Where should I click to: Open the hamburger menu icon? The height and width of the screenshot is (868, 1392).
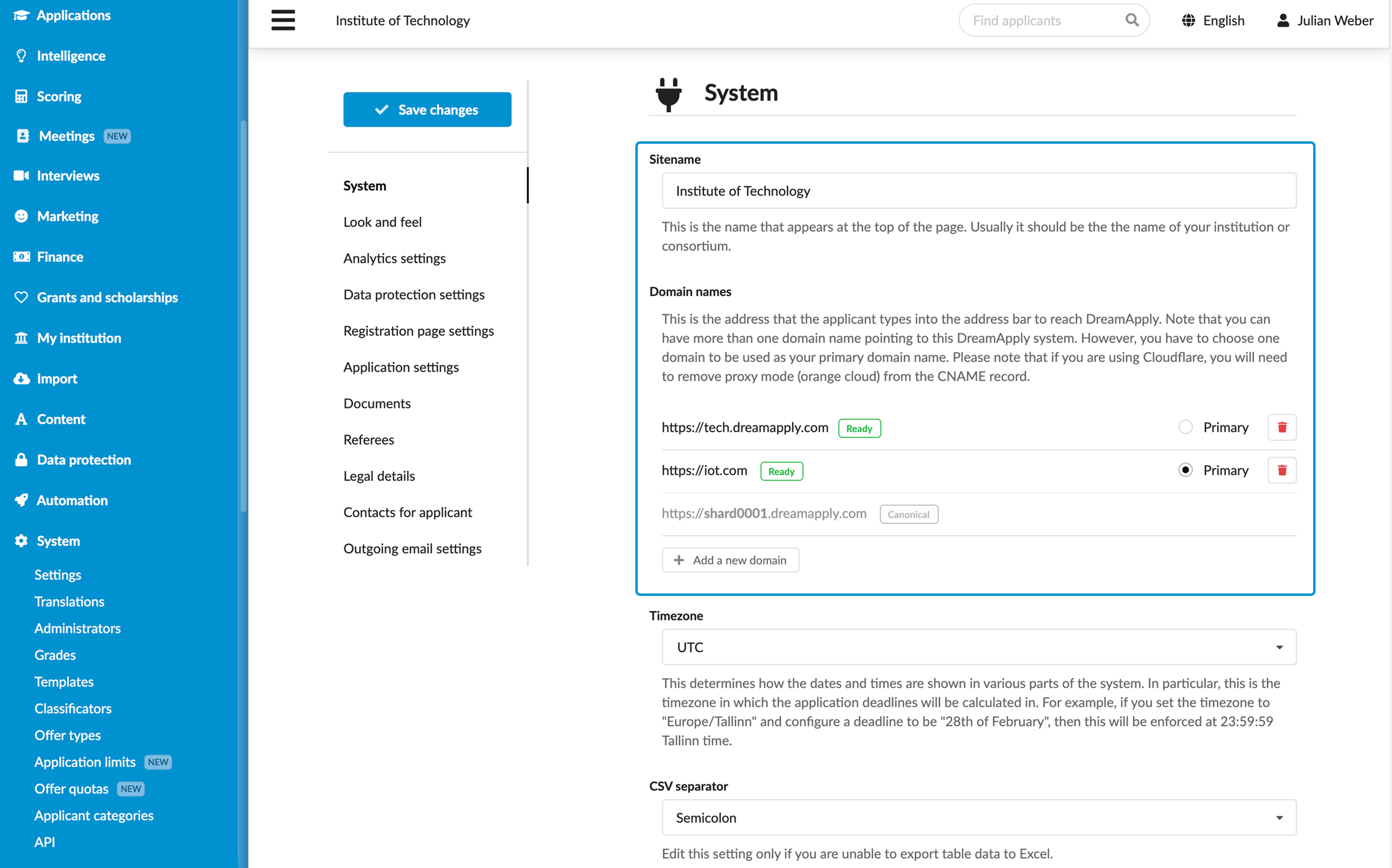(282, 20)
